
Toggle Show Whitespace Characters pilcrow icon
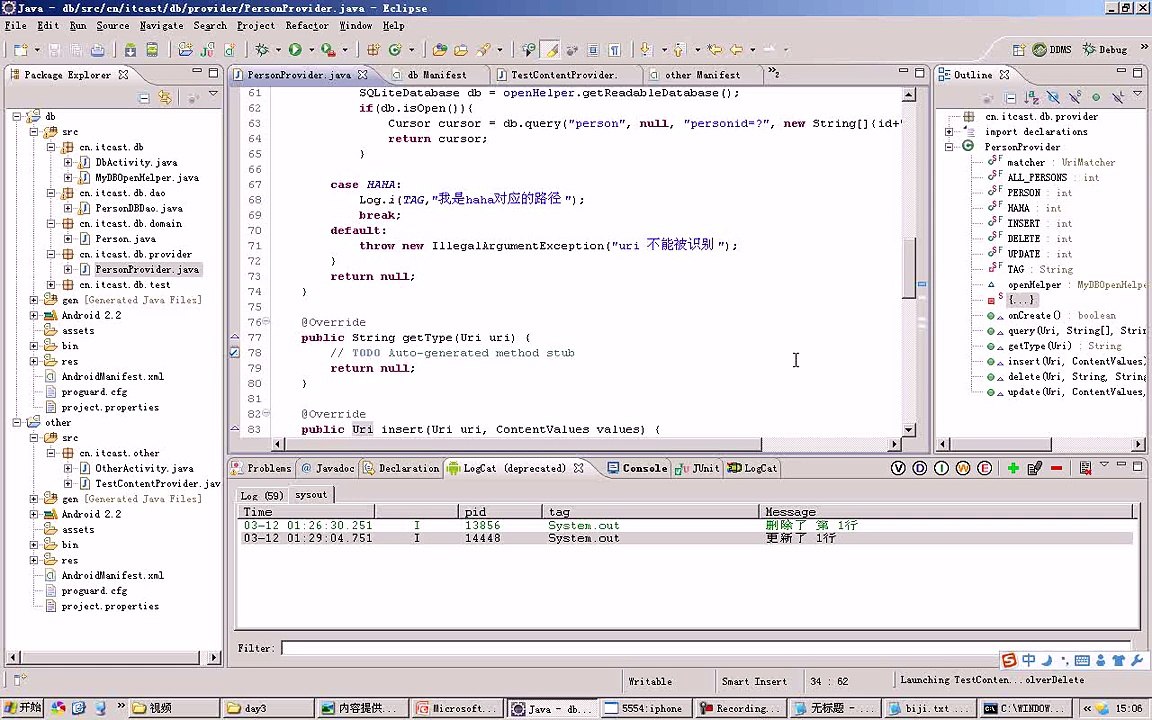point(615,50)
